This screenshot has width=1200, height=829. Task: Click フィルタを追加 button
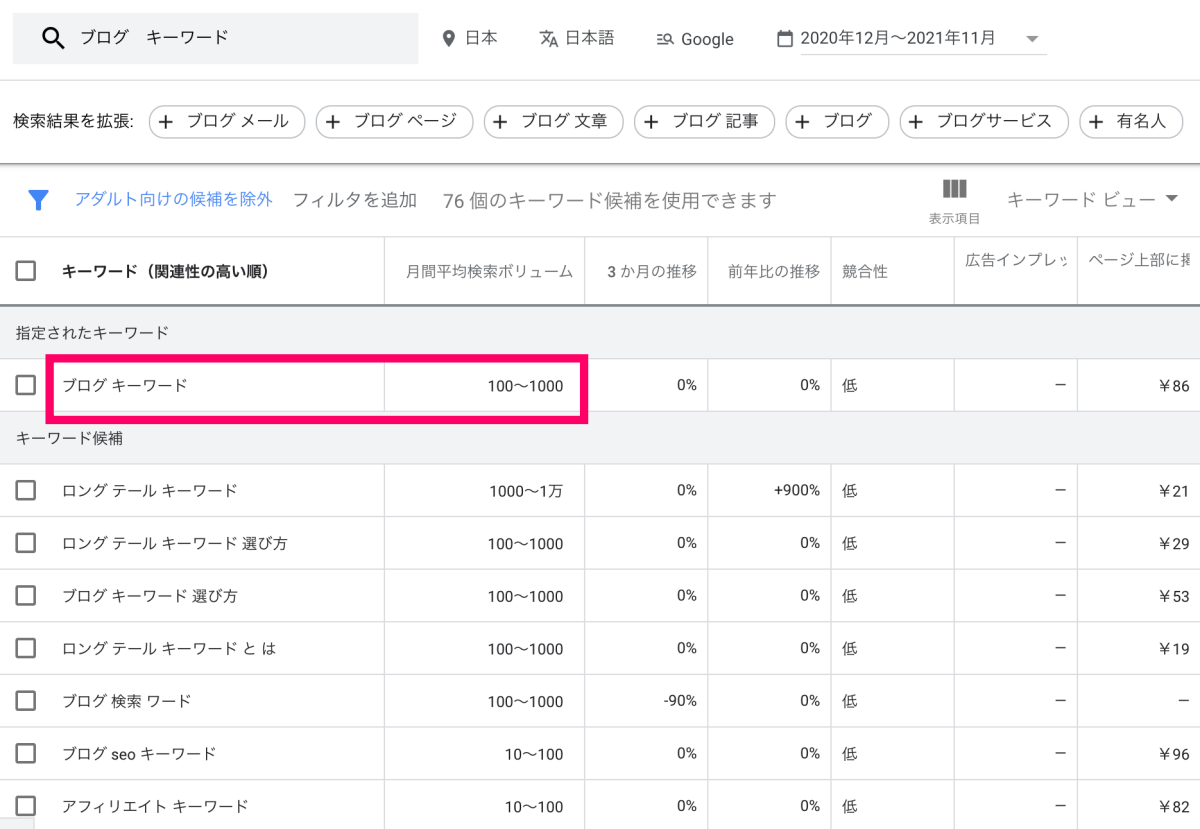pyautogui.click(x=354, y=200)
